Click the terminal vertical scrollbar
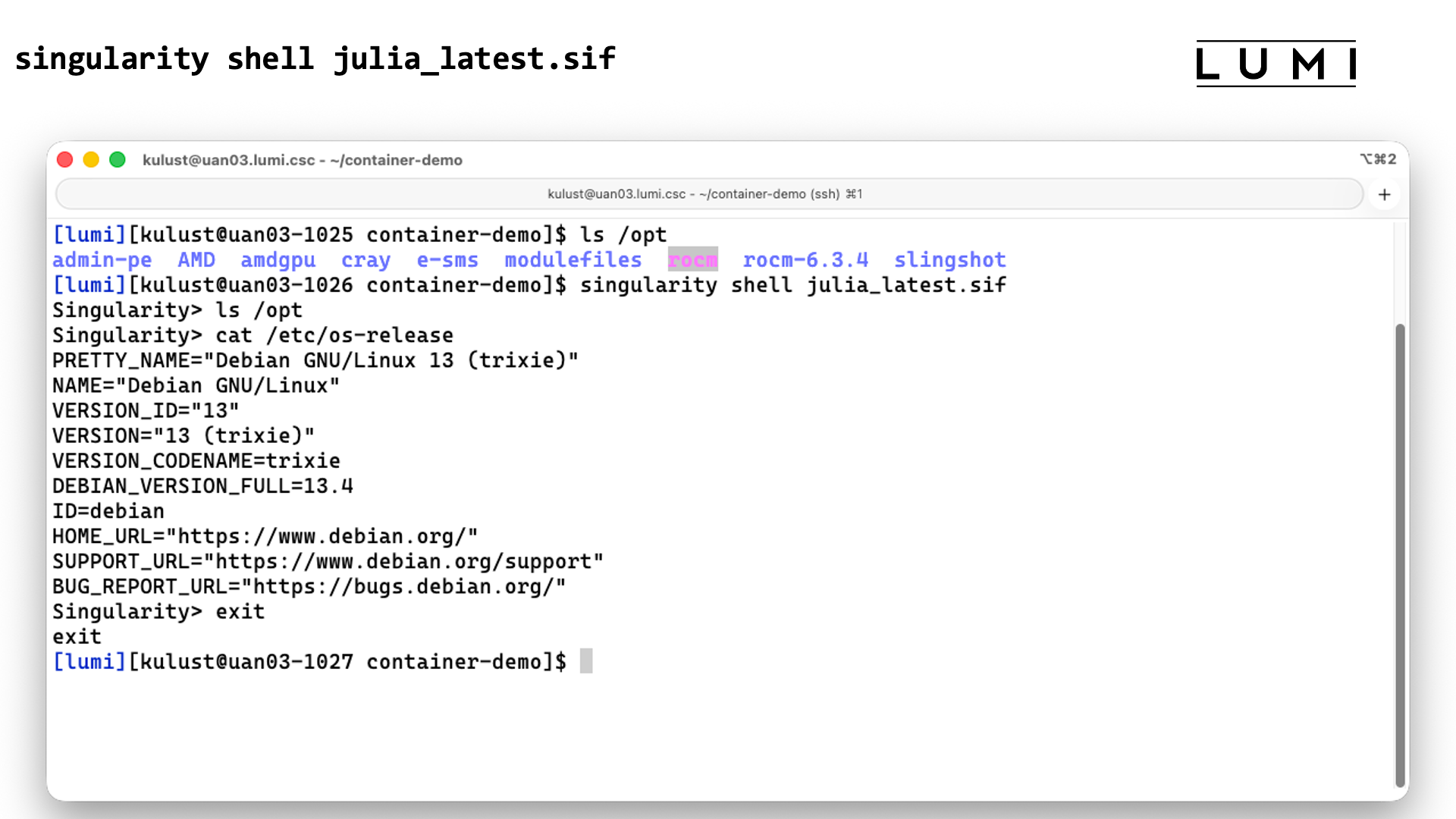 click(1400, 554)
